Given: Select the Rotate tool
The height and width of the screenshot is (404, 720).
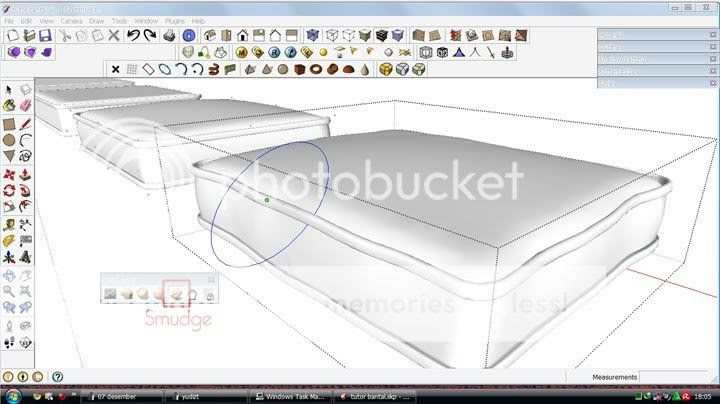Looking at the screenshot, I should click(x=9, y=190).
